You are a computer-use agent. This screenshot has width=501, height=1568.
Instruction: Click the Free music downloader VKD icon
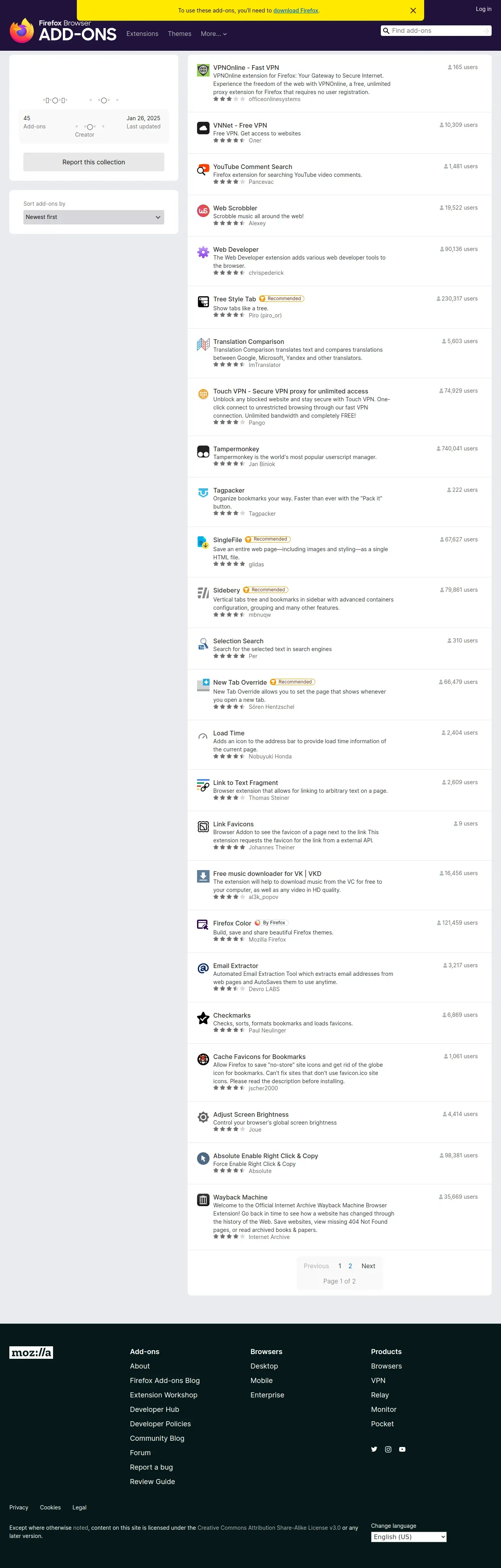click(x=203, y=877)
